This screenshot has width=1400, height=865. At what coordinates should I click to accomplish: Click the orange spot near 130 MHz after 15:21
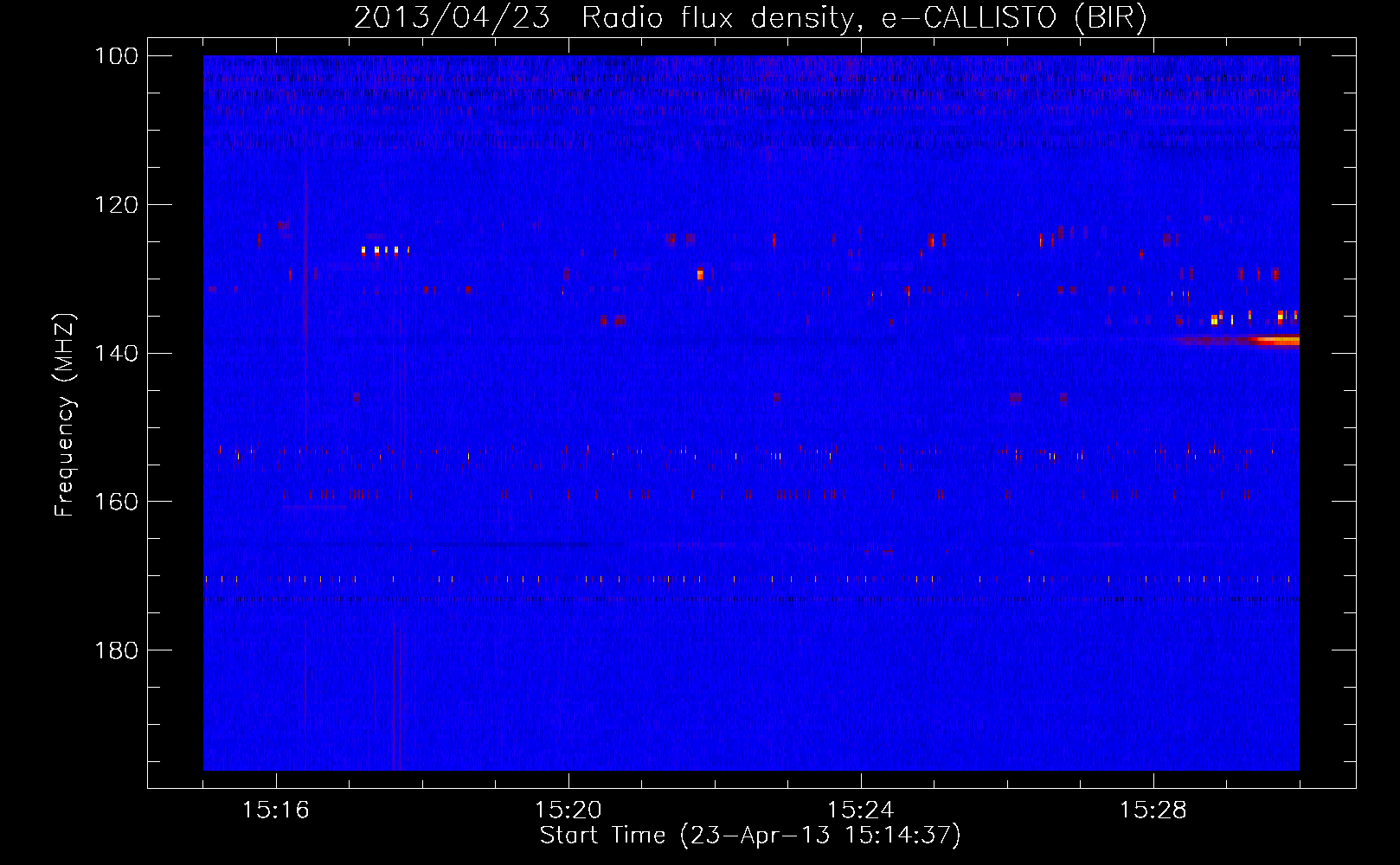(x=700, y=274)
